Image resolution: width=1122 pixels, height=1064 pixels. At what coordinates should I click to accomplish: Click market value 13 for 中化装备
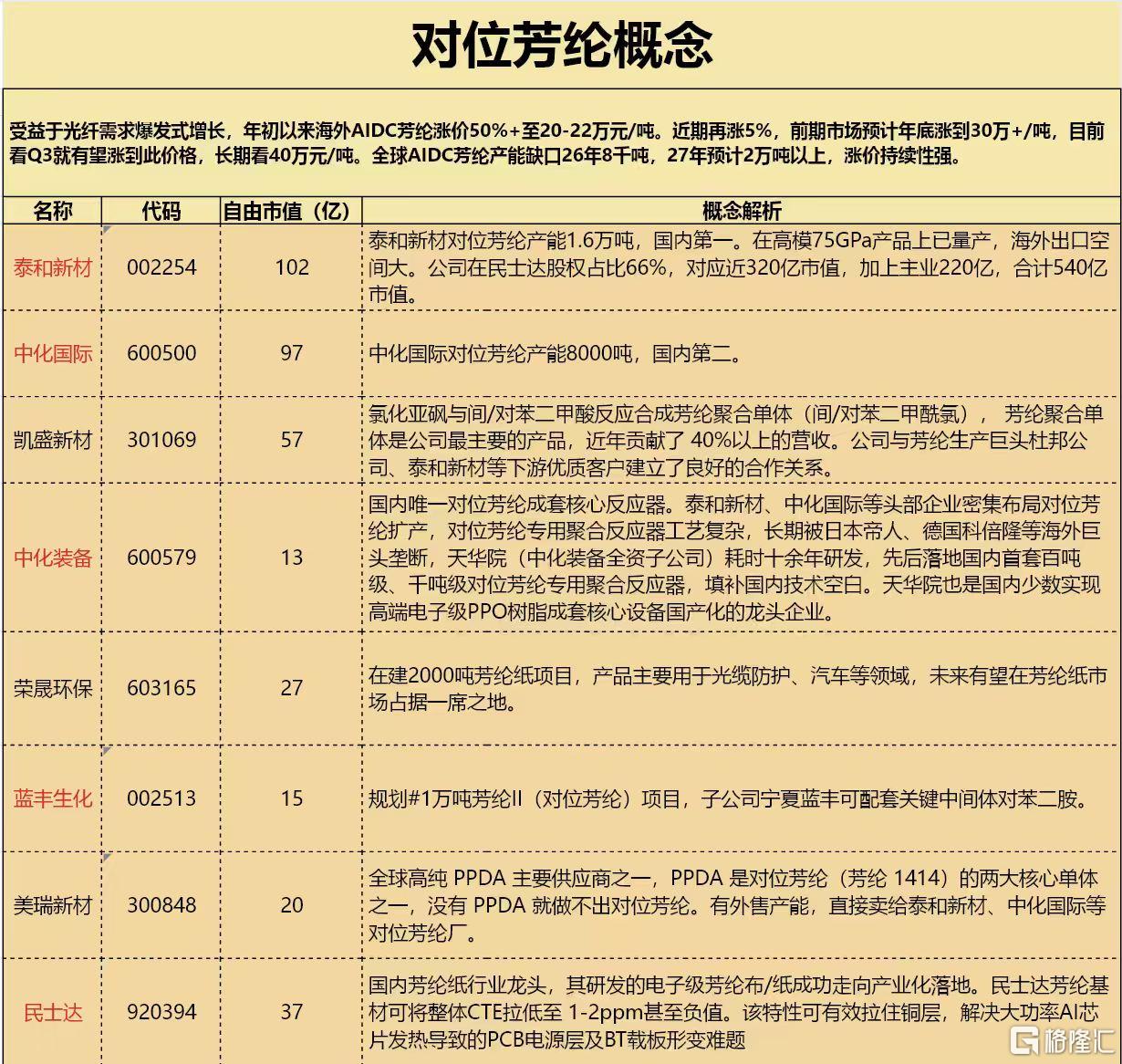292,558
